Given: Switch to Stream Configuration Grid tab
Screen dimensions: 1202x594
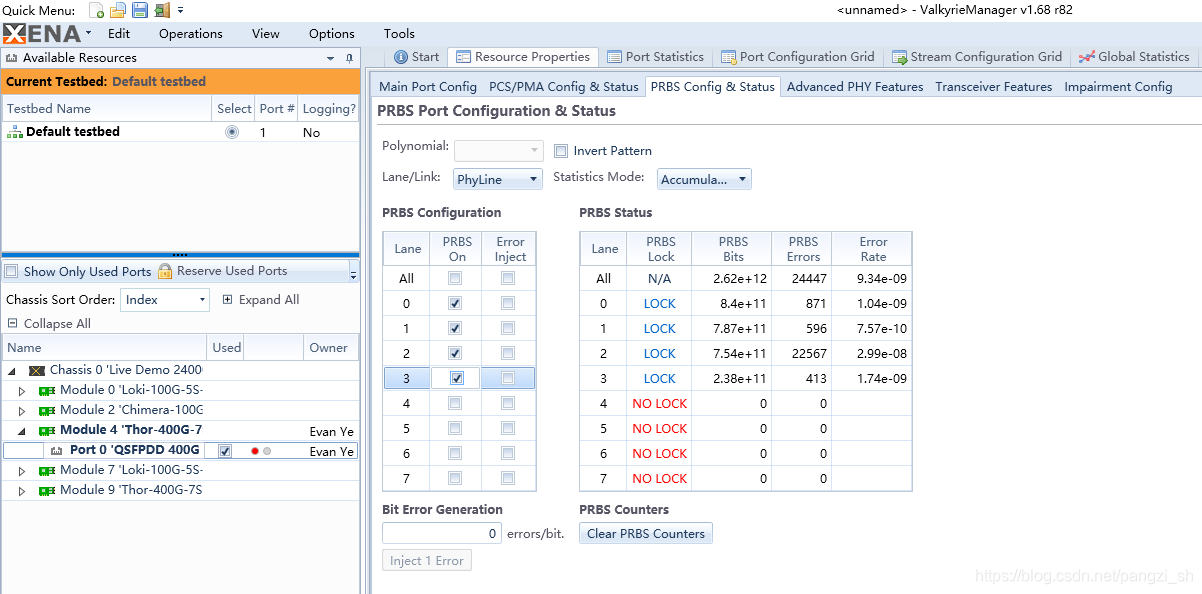Looking at the screenshot, I should (x=977, y=57).
